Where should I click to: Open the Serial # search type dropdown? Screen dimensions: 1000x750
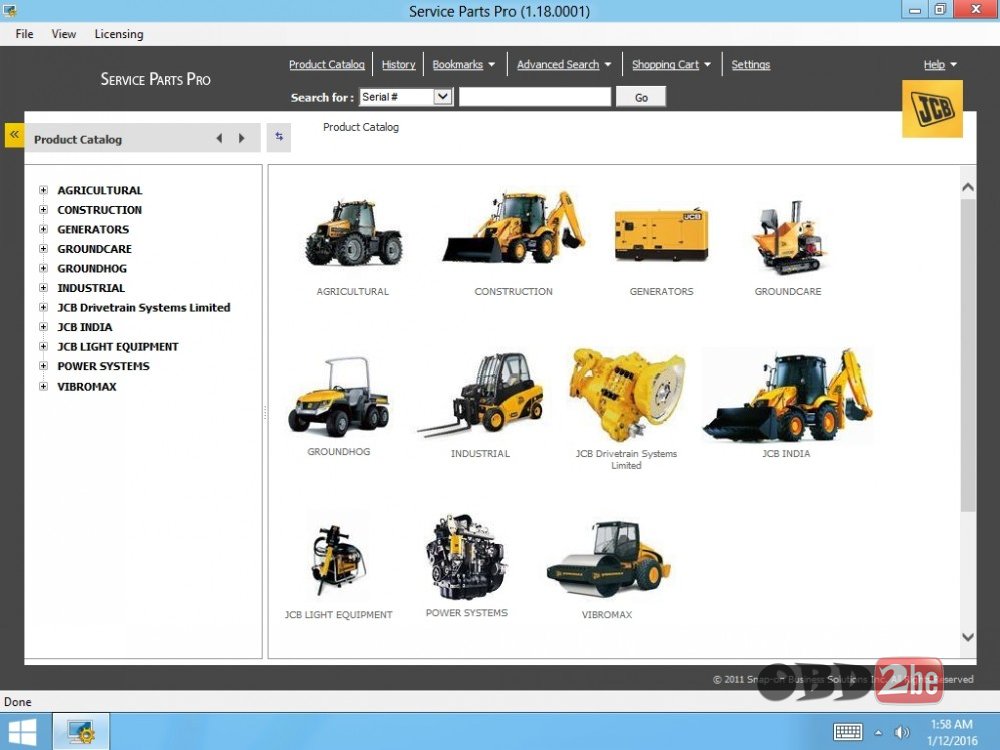tap(443, 97)
